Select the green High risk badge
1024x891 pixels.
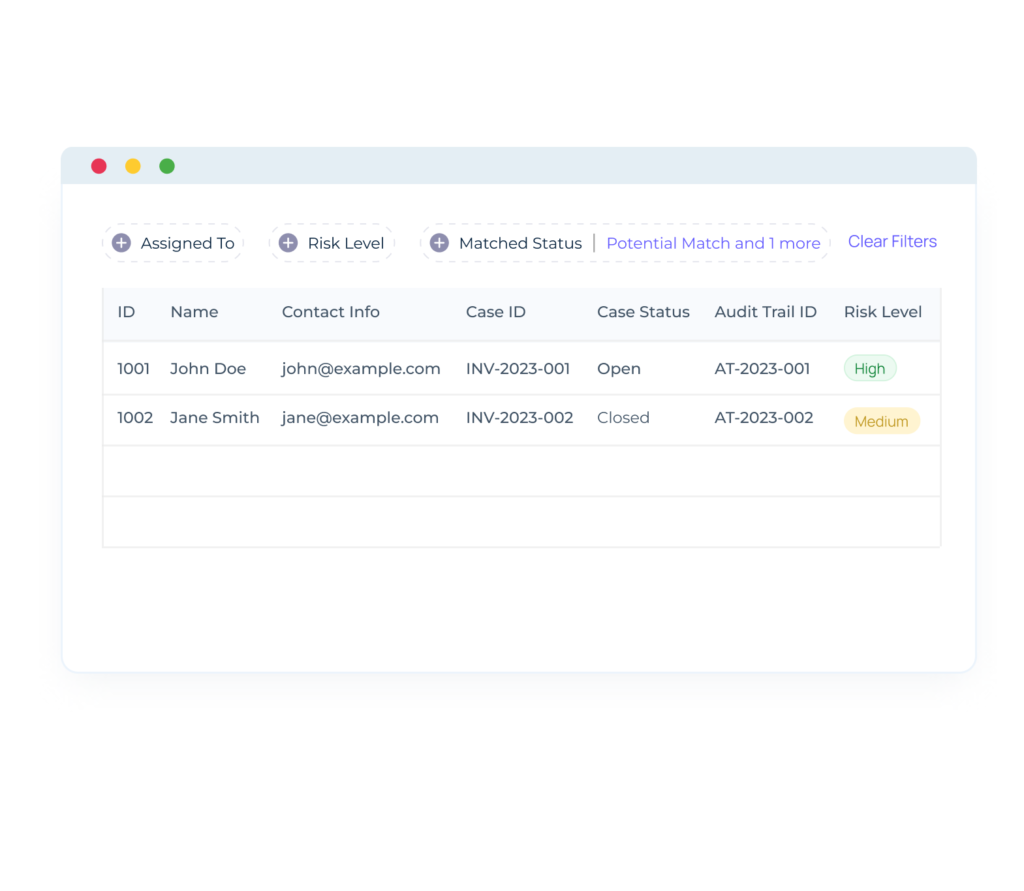point(869,368)
